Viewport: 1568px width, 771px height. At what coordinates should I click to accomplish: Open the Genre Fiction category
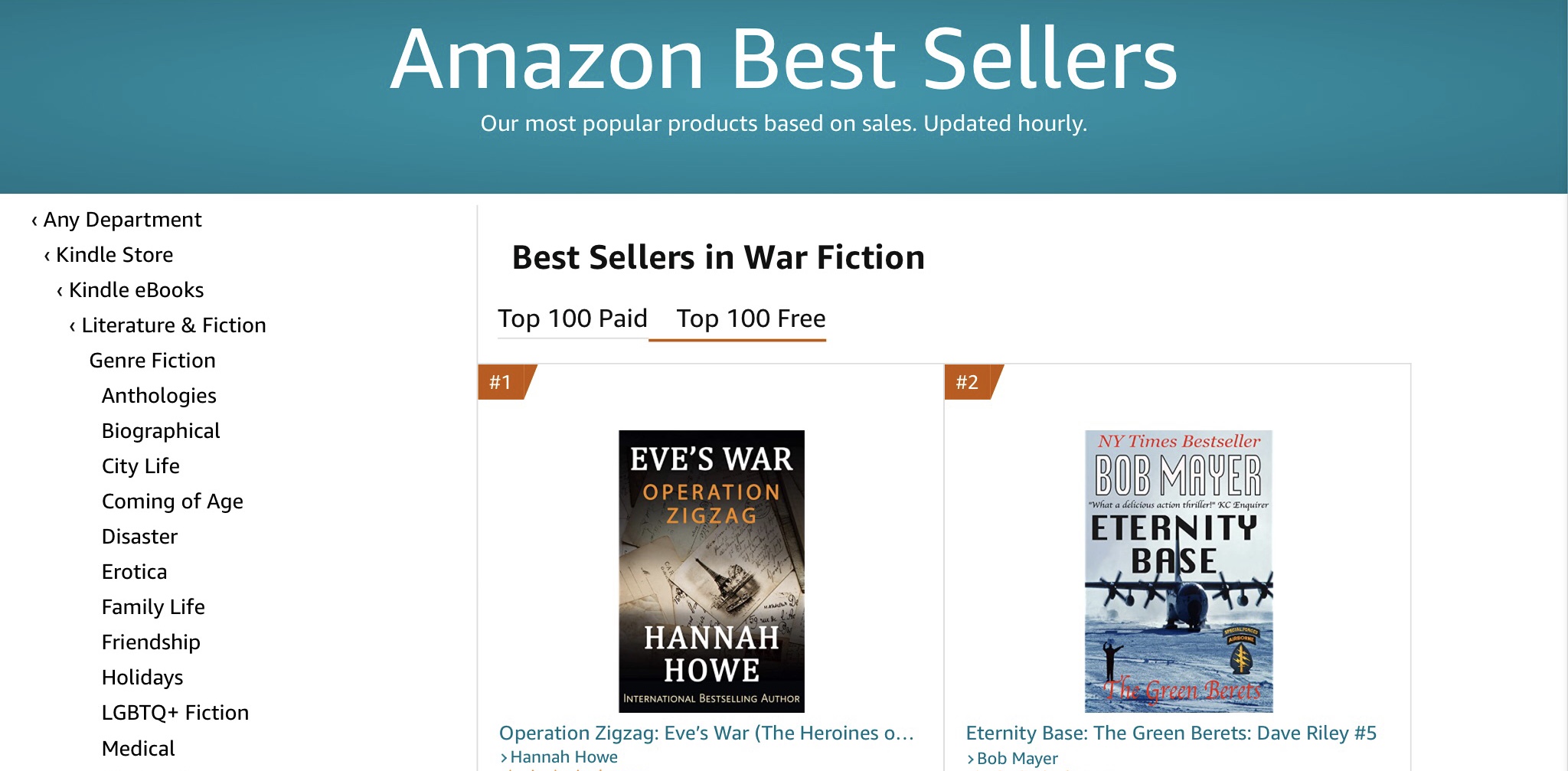click(x=152, y=361)
